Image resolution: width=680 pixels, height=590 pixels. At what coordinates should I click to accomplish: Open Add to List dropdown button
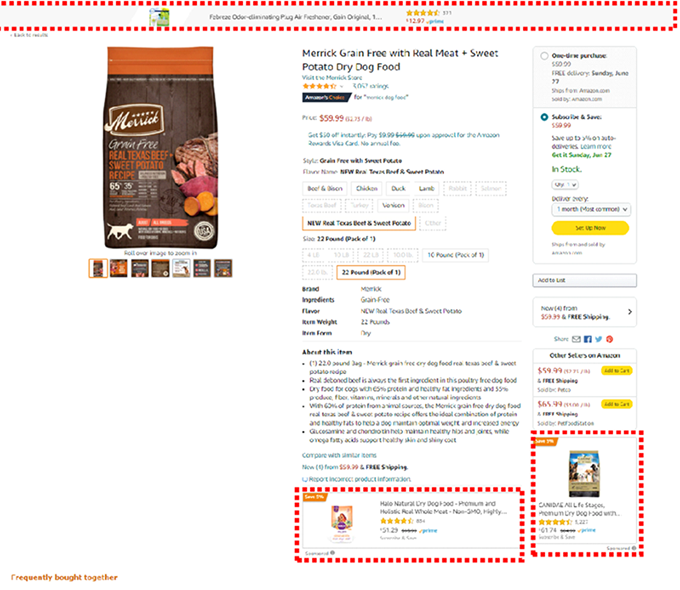tap(584, 280)
